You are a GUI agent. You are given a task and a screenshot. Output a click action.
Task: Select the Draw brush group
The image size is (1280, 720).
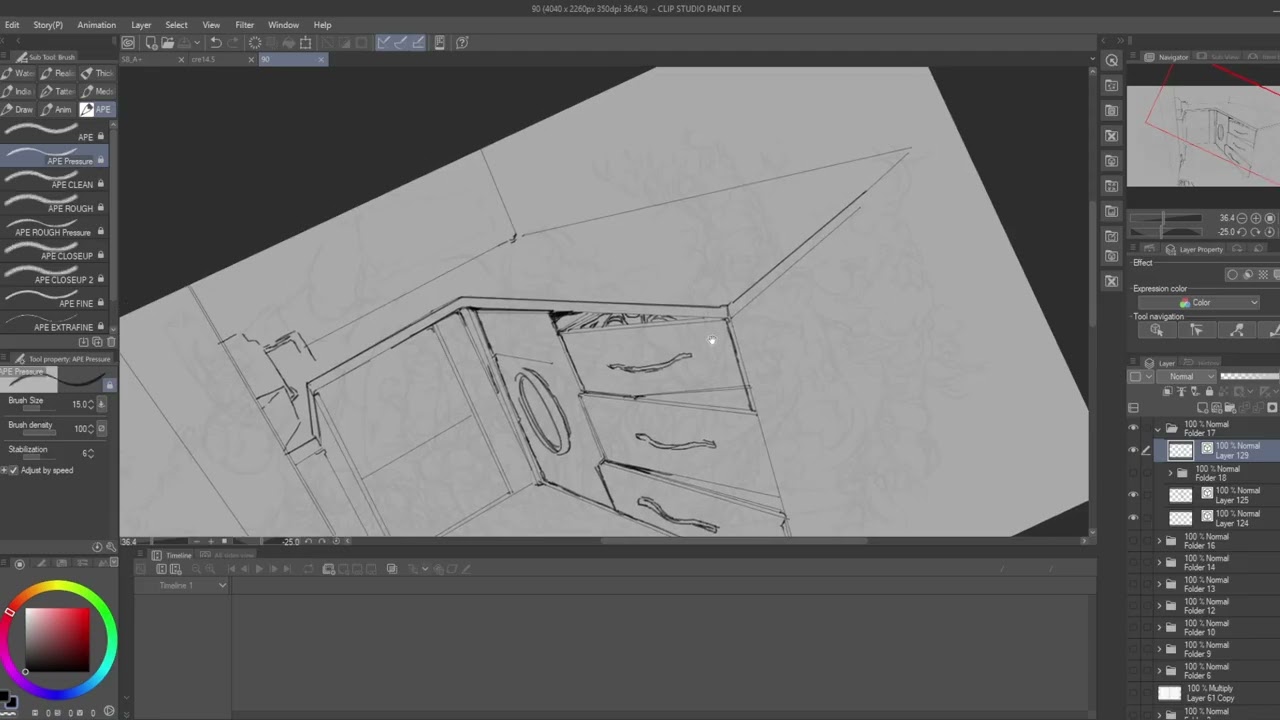point(19,109)
